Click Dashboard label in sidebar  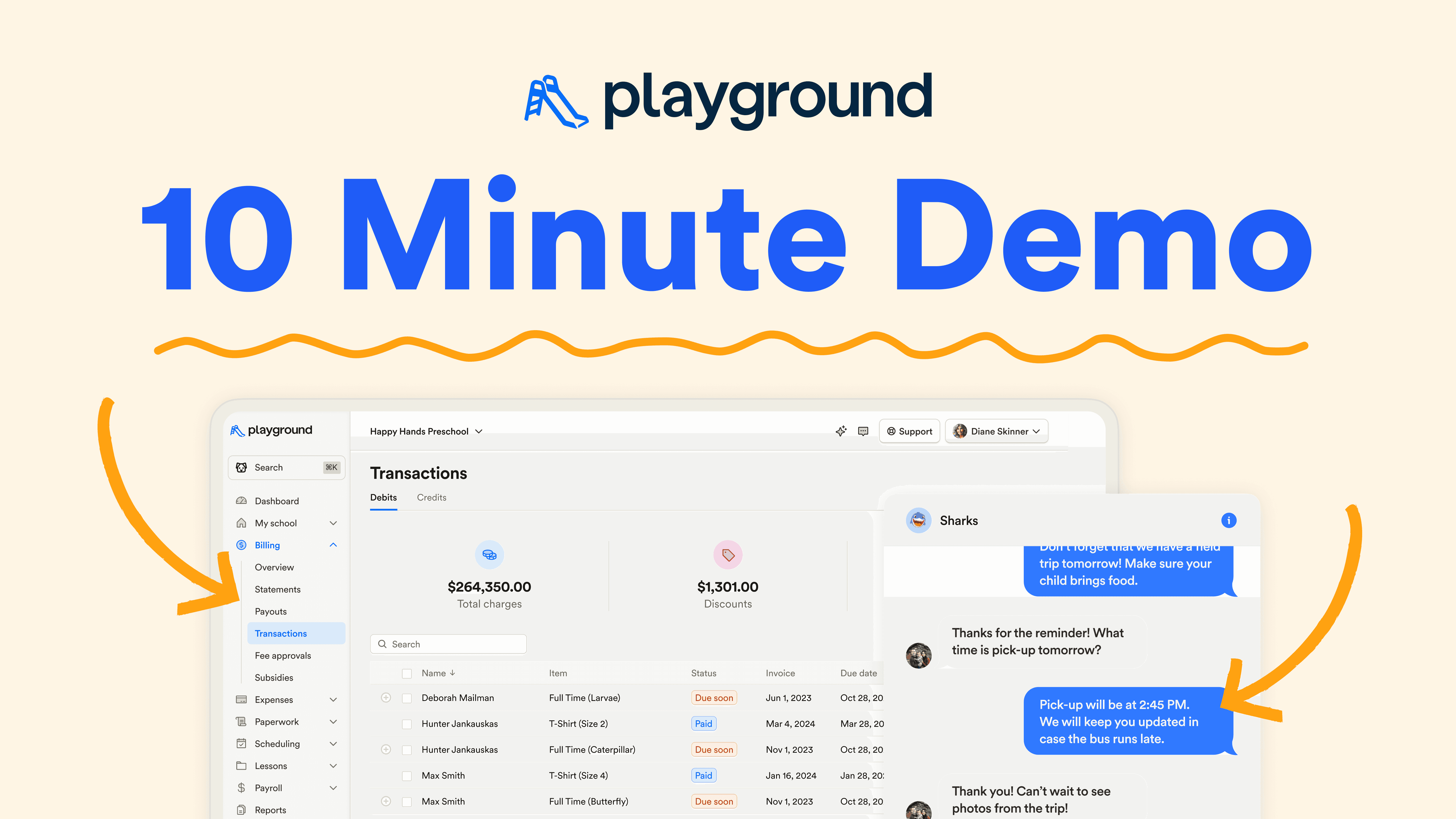click(x=276, y=501)
